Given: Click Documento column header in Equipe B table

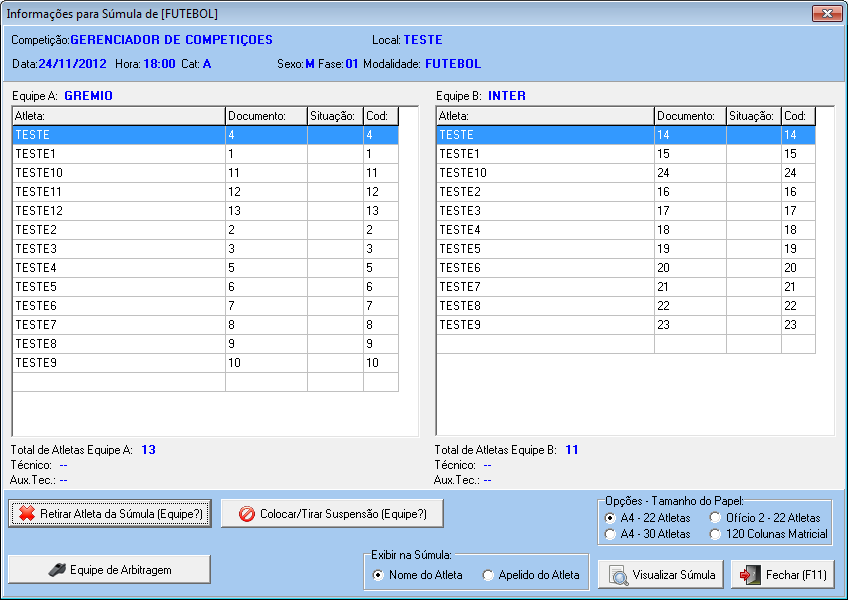Looking at the screenshot, I should tap(689, 116).
